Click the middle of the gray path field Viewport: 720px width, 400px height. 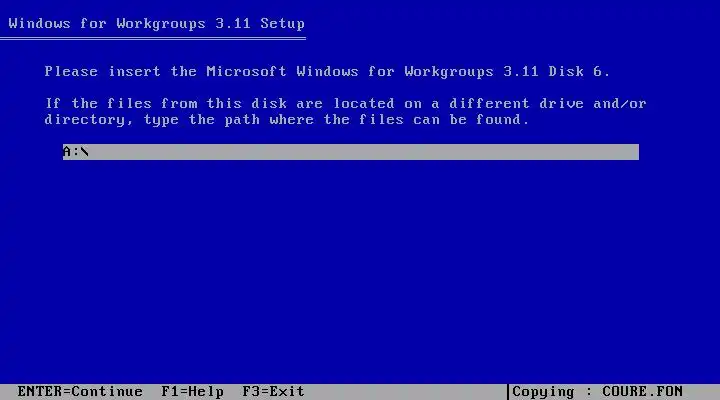pyautogui.click(x=350, y=152)
